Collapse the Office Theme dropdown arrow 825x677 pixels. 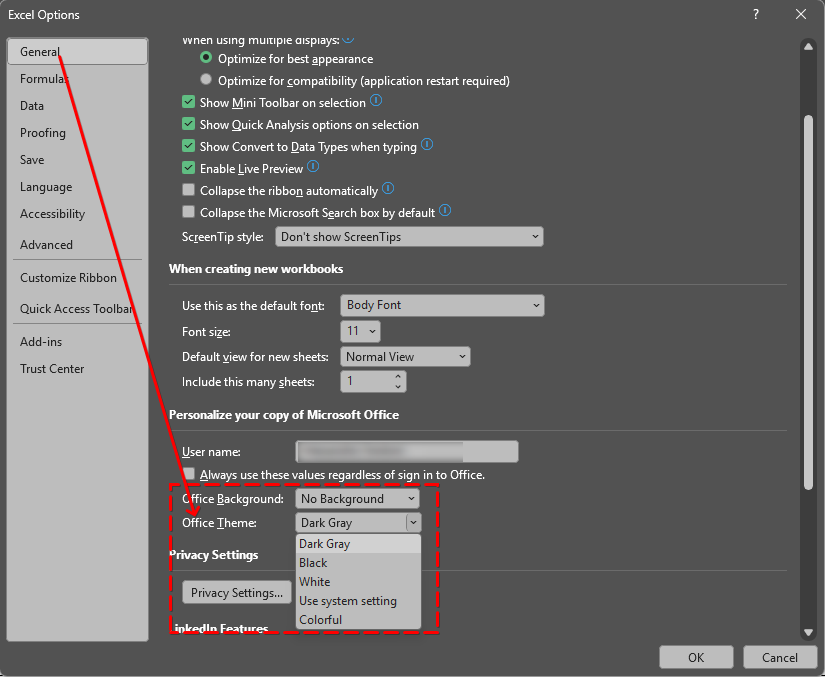[414, 522]
